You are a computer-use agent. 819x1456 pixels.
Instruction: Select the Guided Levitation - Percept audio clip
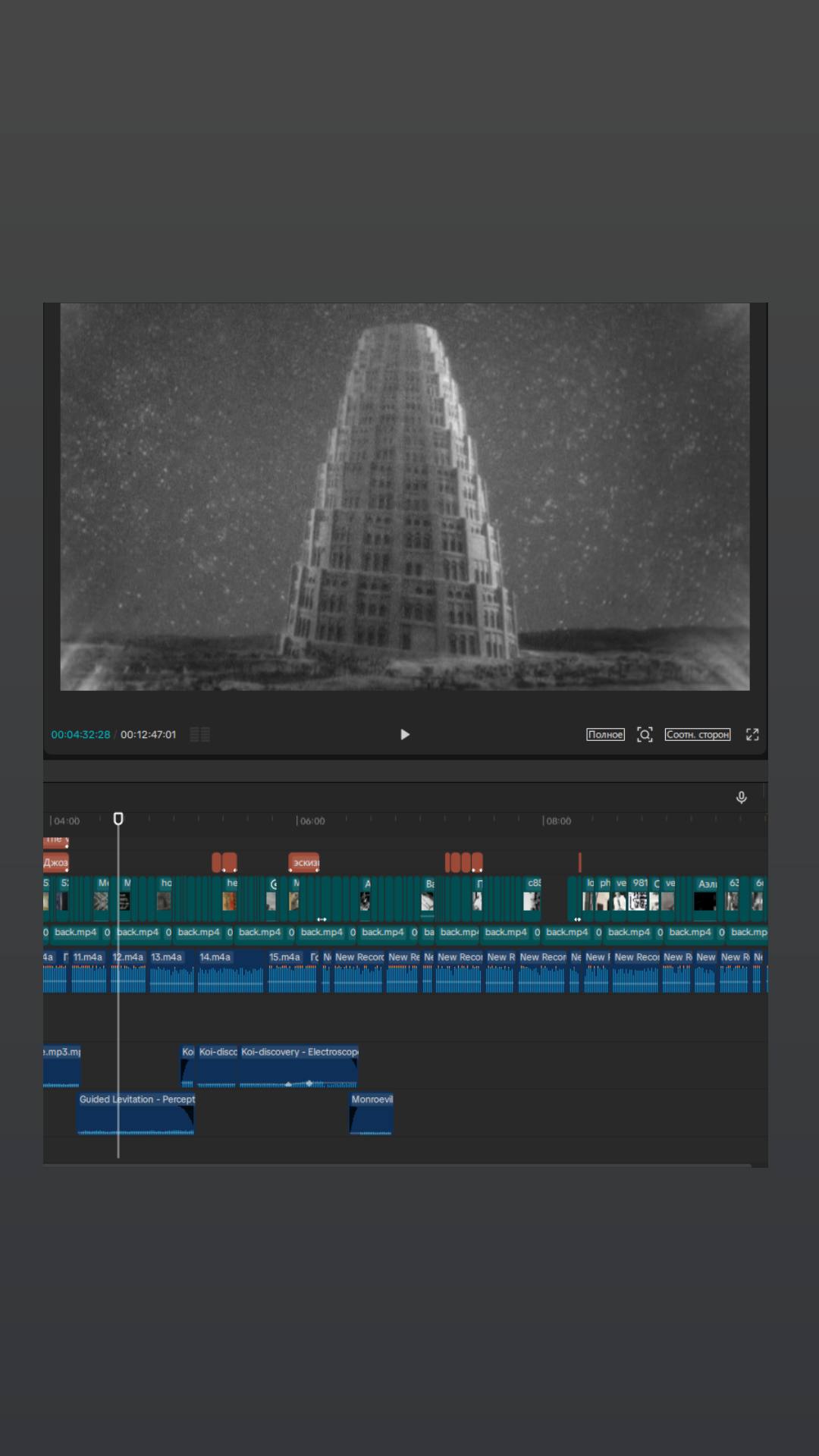click(x=136, y=1113)
